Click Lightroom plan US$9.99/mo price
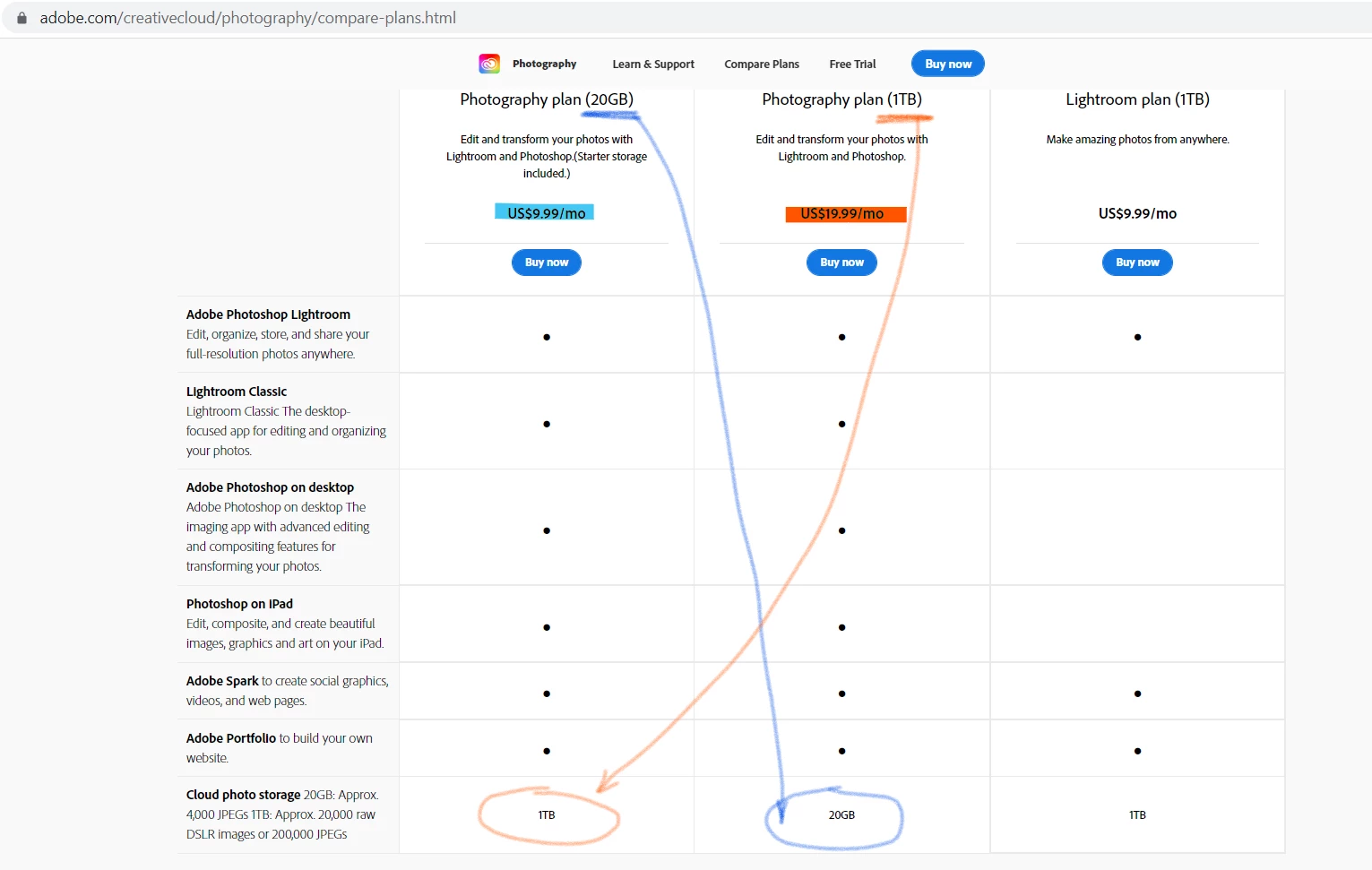 (1137, 213)
